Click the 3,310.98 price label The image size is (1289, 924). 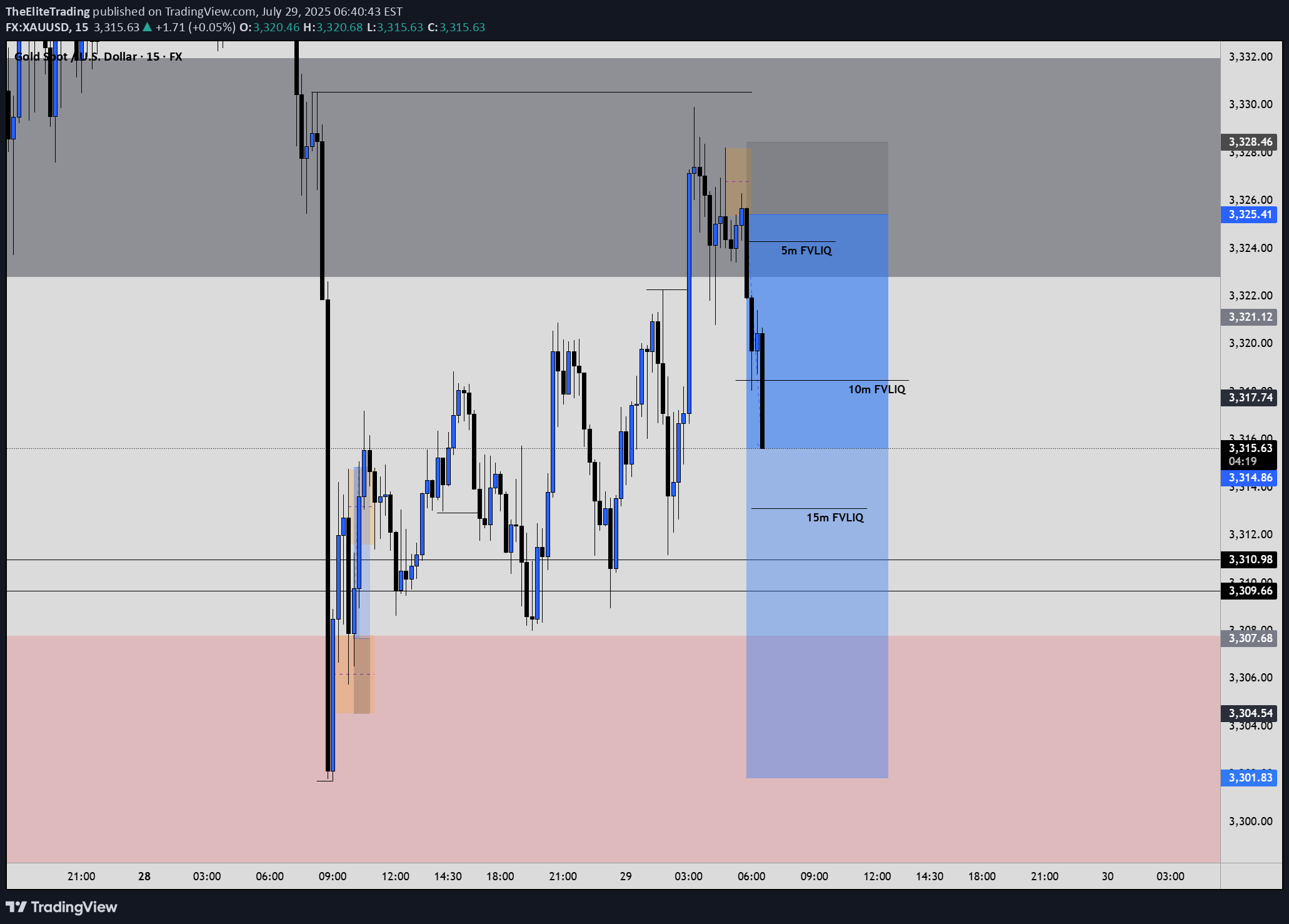(x=1249, y=560)
